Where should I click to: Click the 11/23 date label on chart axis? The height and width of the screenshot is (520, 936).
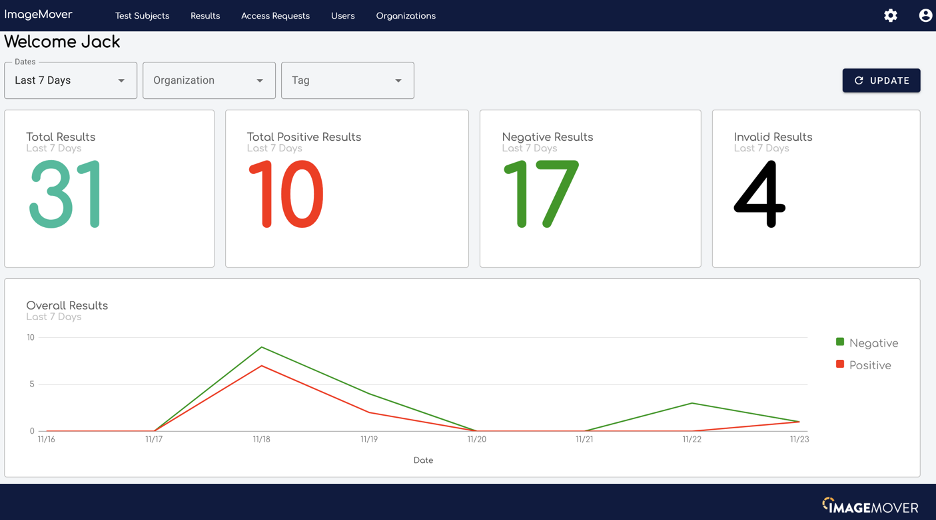[799, 439]
